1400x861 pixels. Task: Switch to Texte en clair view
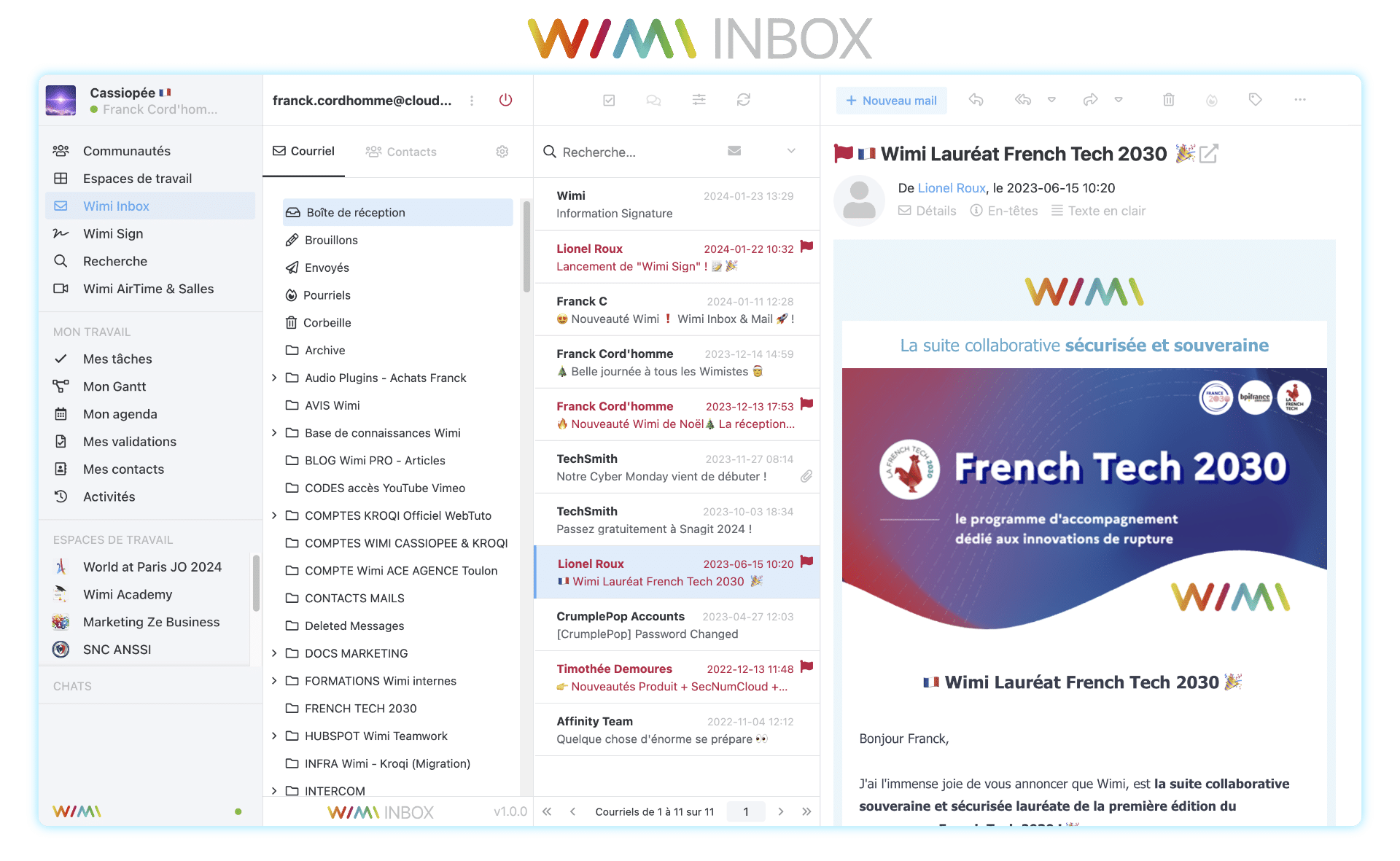pyautogui.click(x=1098, y=211)
